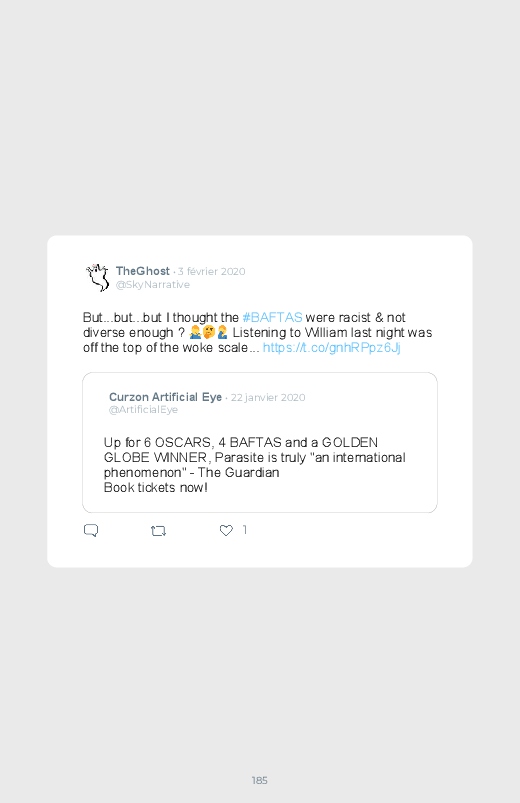Open the quoted Parasite tweet text
This screenshot has width=520, height=803.
[255, 464]
